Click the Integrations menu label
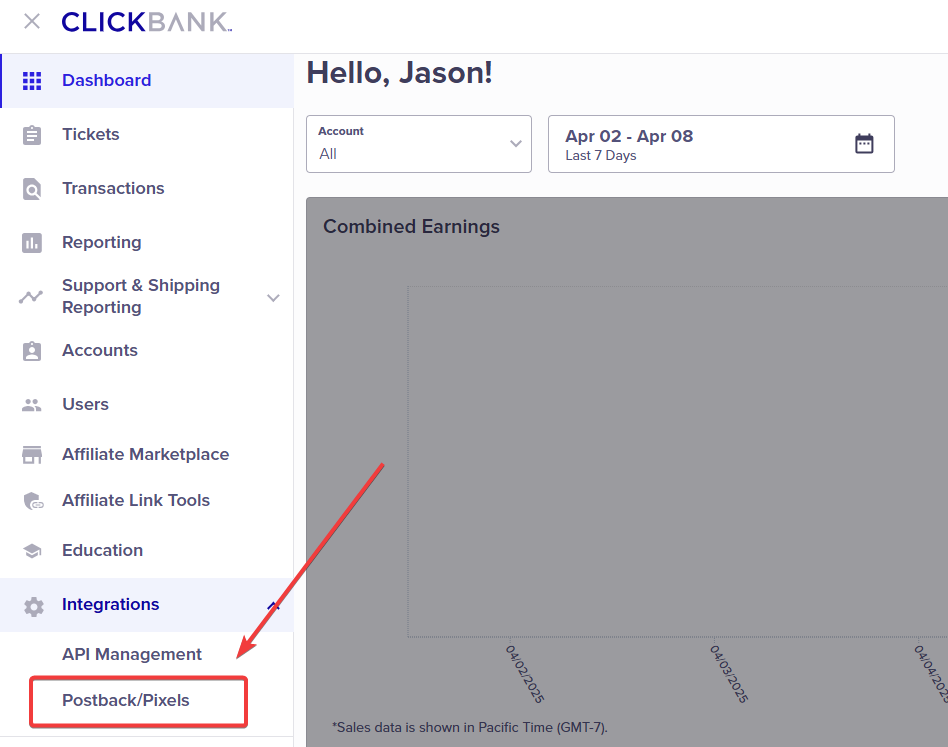This screenshot has height=747, width=948. pos(111,604)
